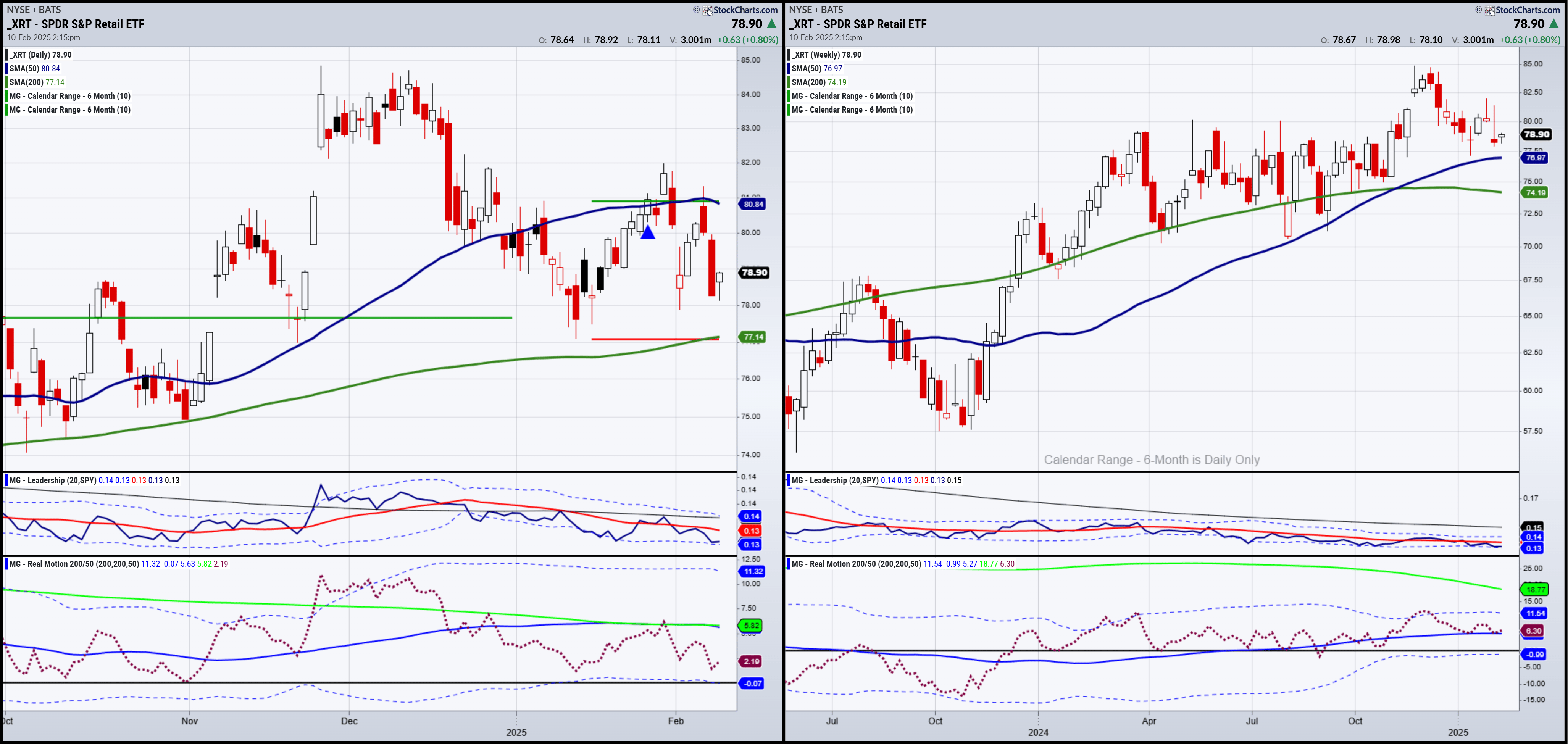
Task: Click the green 5.82 tag in the daily Real Motion panel
Action: [x=750, y=626]
